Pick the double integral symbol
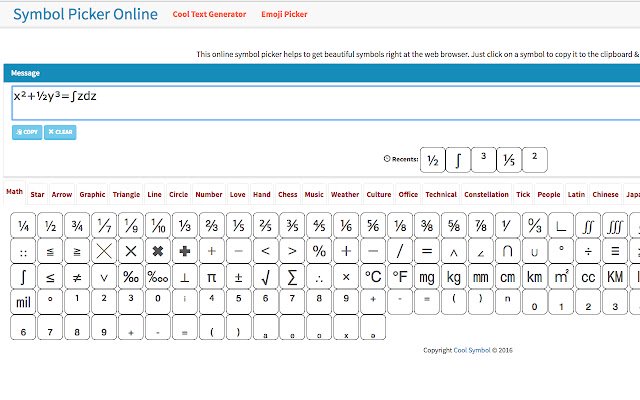The height and width of the screenshot is (400, 640). click(588, 225)
